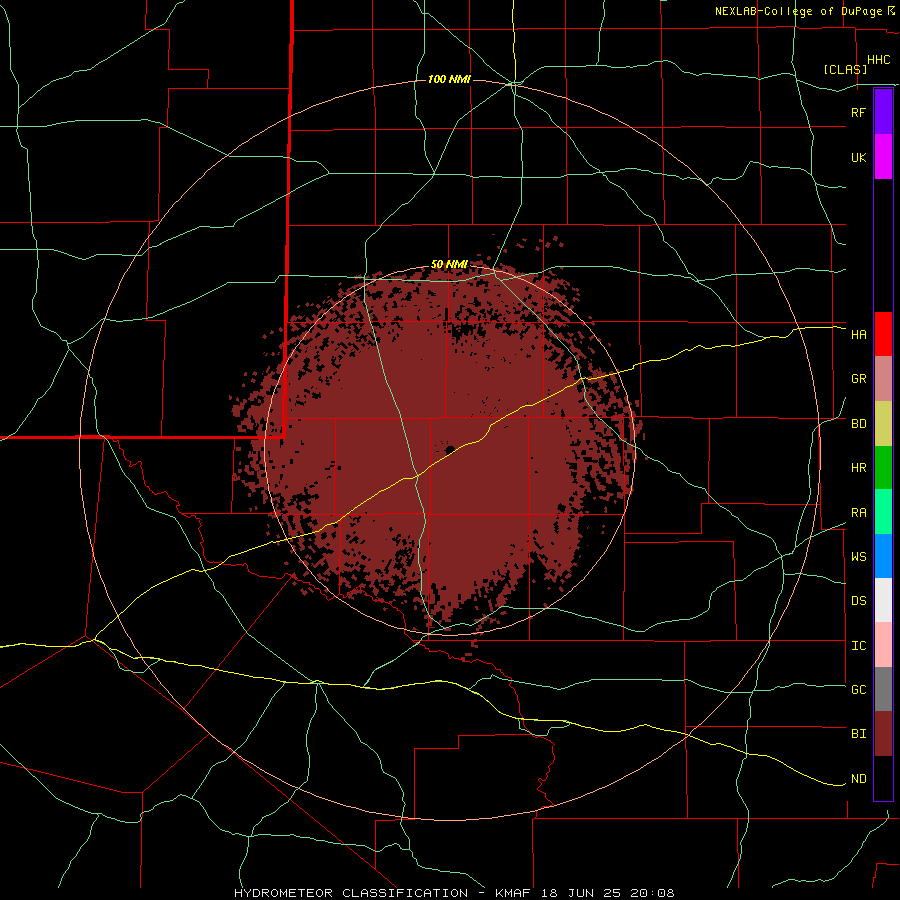Screen dimensions: 900x900
Task: Click the HR legend label
Action: pos(858,468)
